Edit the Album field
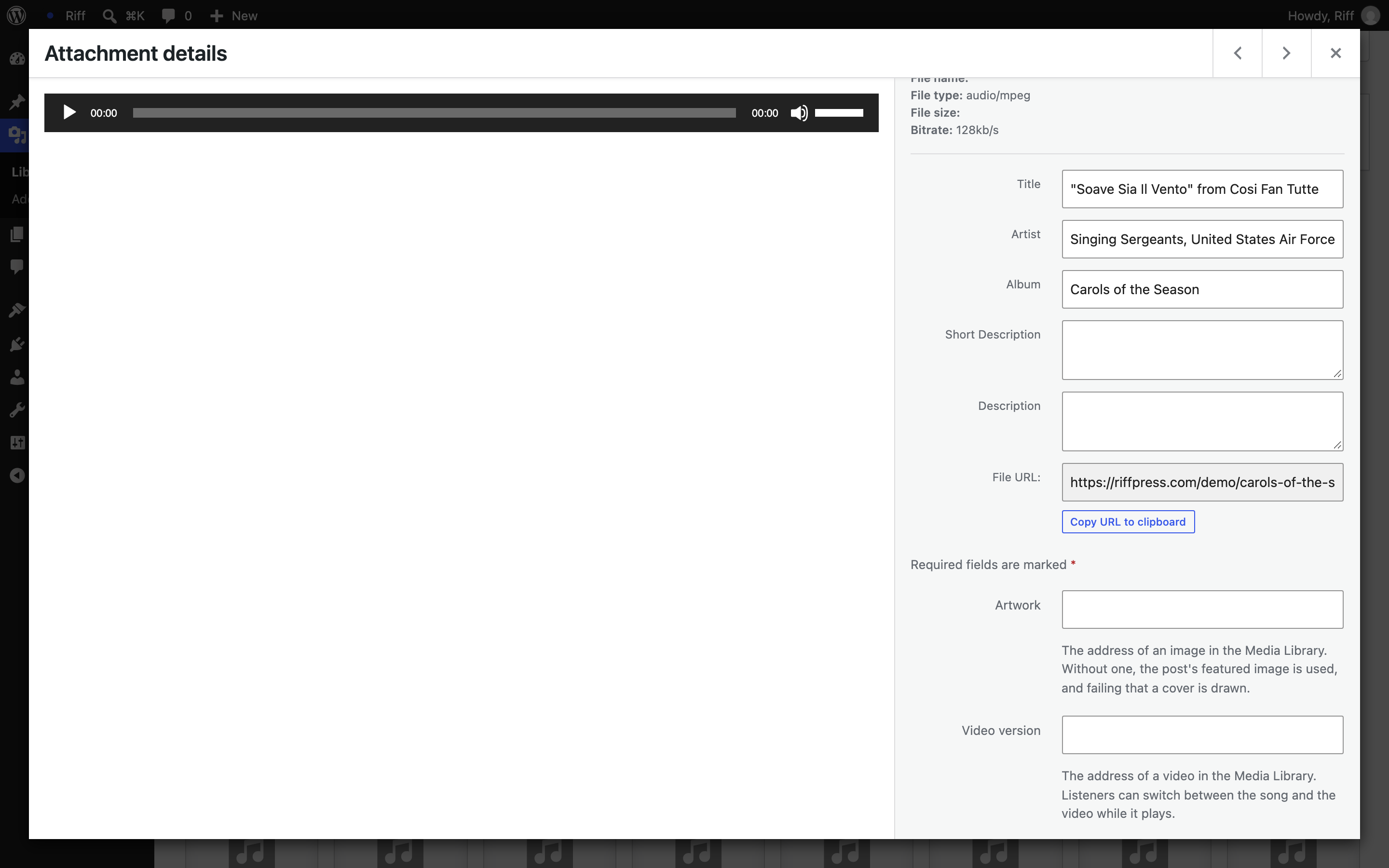Viewport: 1389px width, 868px height. click(1202, 289)
